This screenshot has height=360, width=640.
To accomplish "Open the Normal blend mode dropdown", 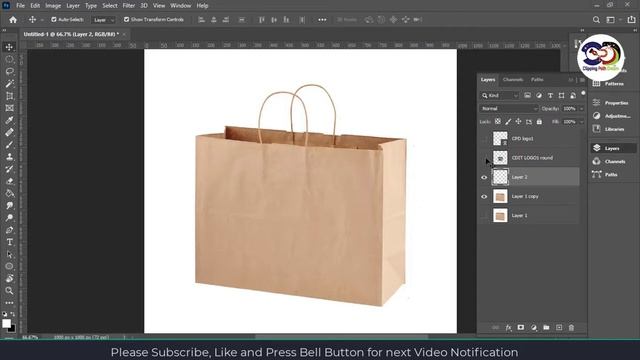I will [x=509, y=109].
